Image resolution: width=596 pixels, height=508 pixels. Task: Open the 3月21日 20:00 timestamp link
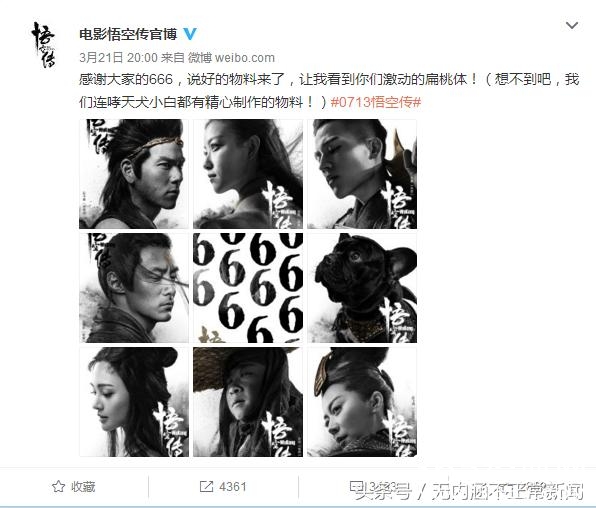click(118, 57)
